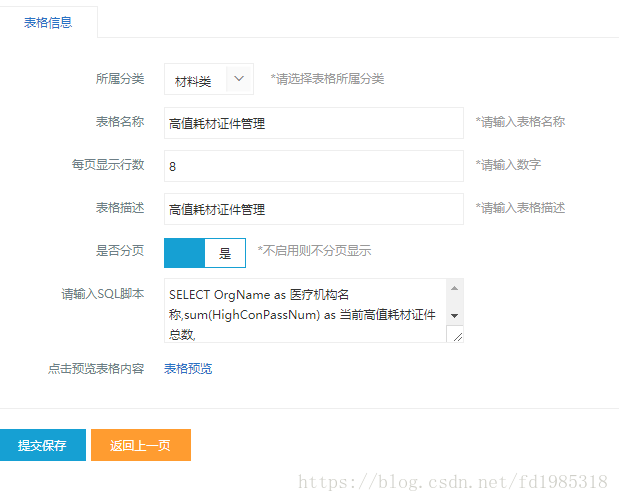Toggle the 是否分页 switch
This screenshot has width=619, height=502.
pos(205,253)
